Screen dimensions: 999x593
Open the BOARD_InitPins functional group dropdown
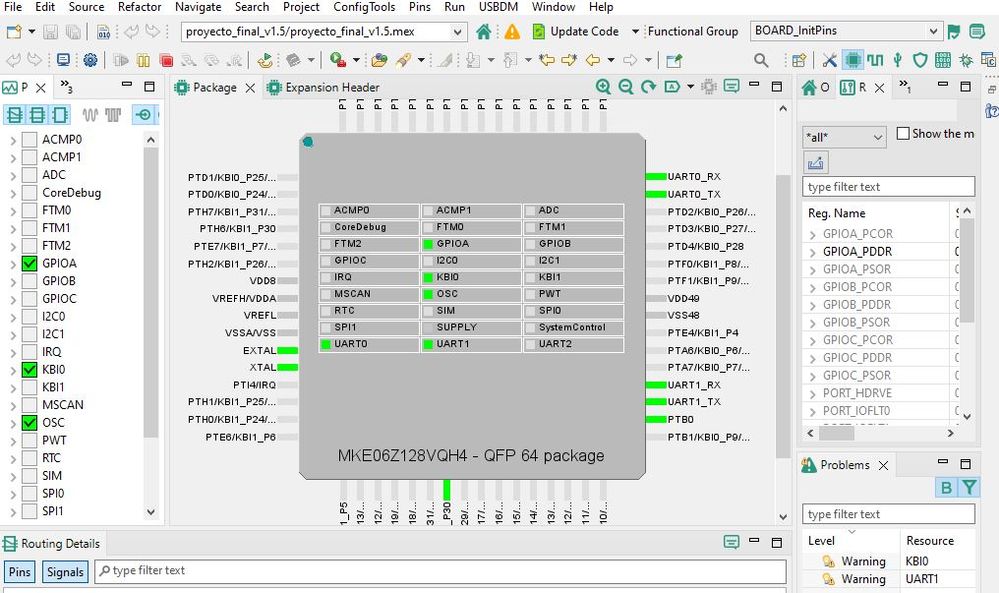933,31
